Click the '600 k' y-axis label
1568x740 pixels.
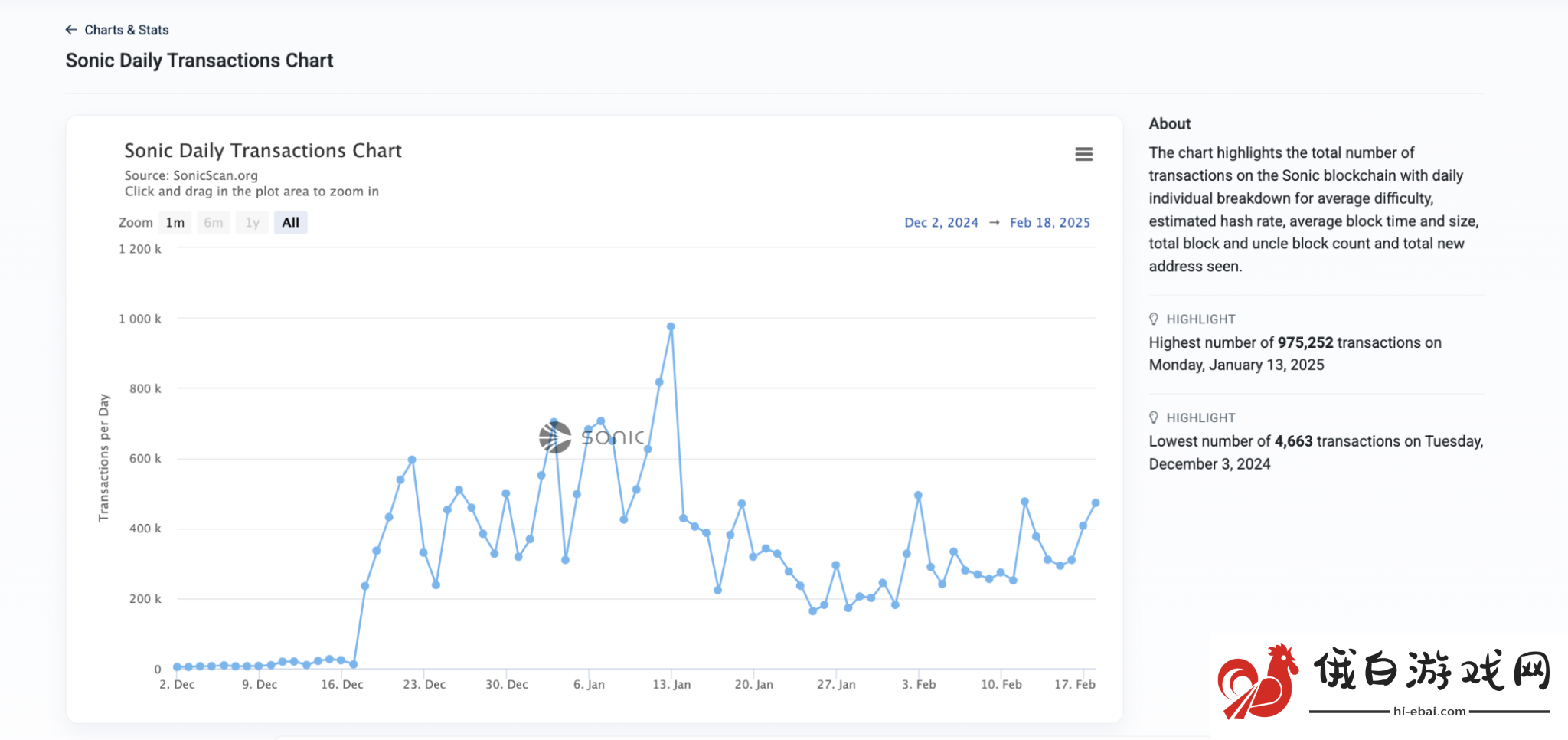(145, 459)
